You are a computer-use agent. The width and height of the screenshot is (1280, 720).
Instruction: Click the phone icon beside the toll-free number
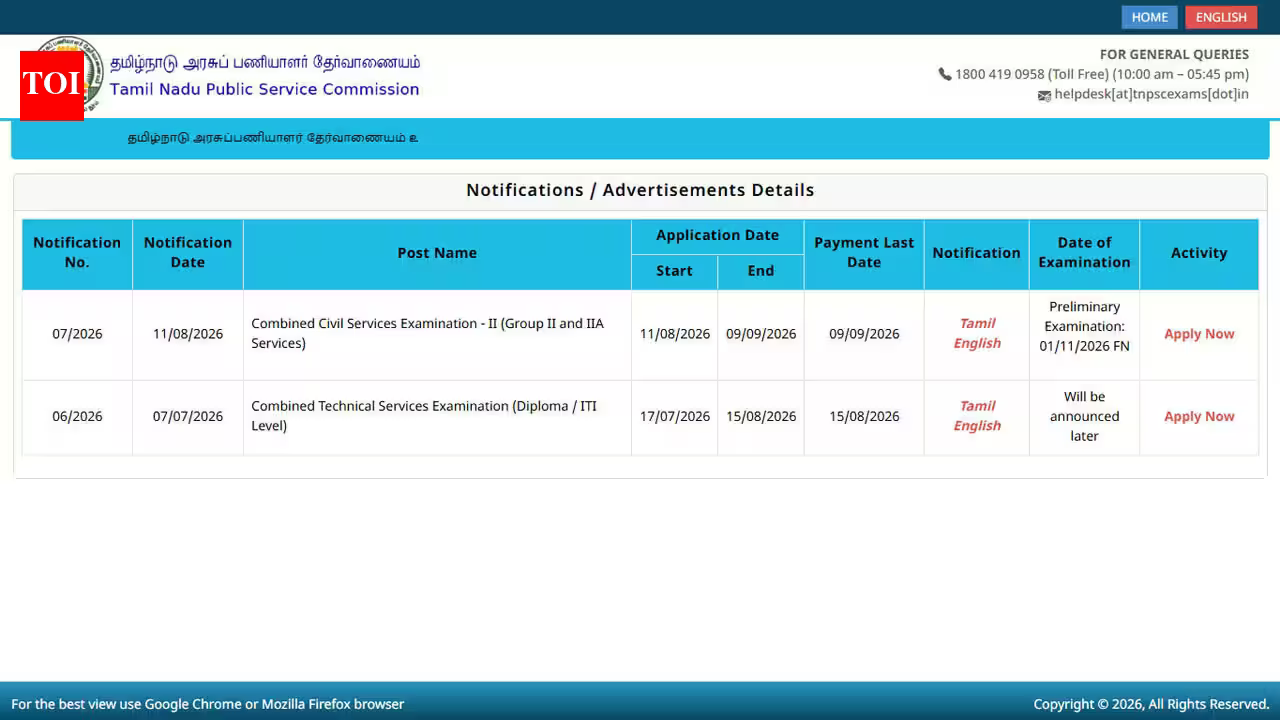(x=944, y=74)
